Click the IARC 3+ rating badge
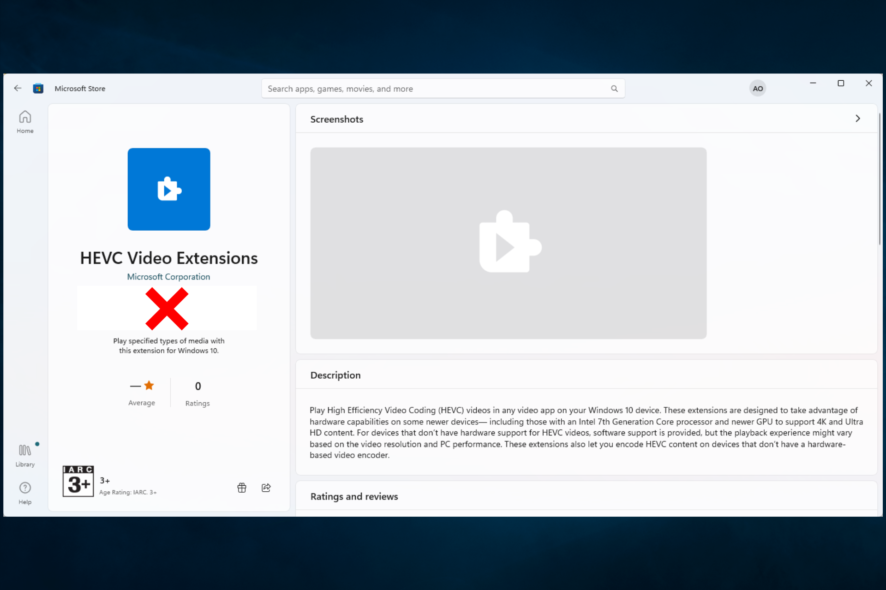The width and height of the screenshot is (886, 590). 78,481
